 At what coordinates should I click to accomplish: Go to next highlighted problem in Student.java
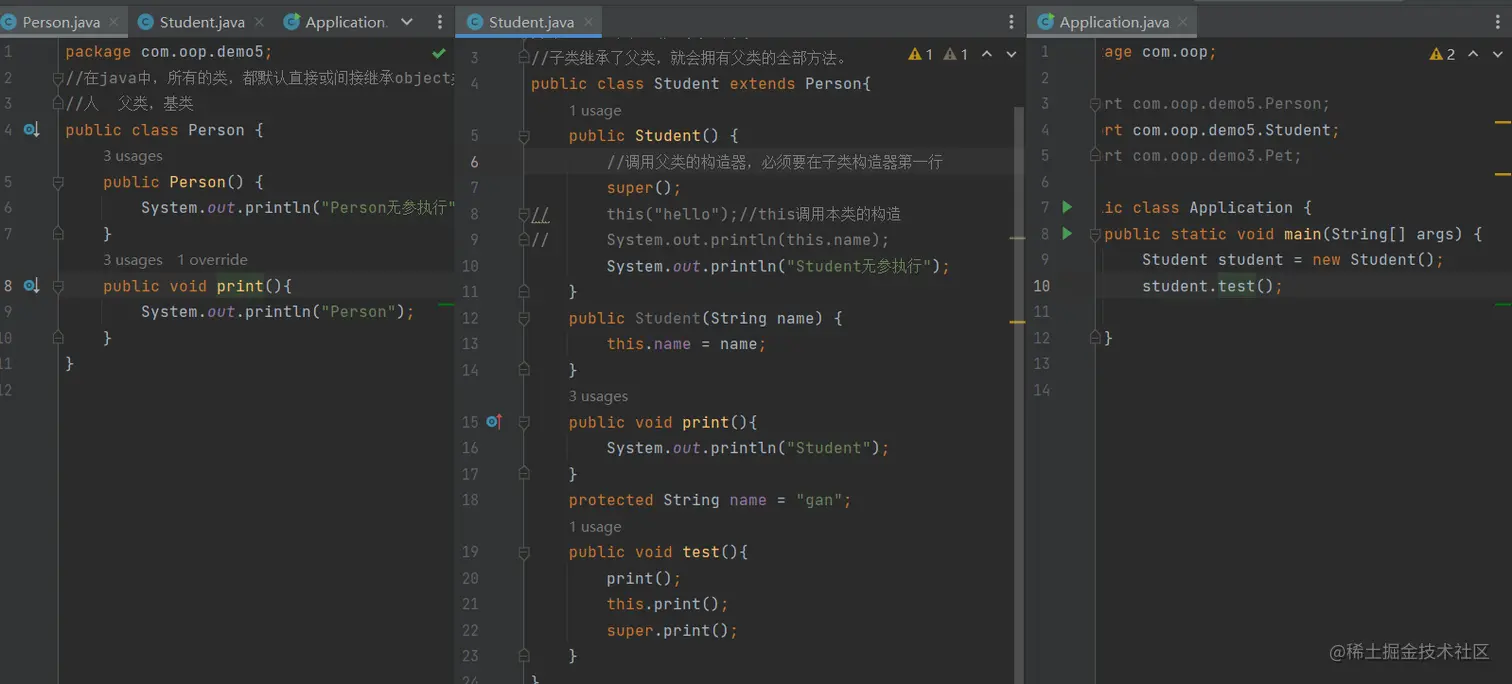coord(1011,54)
